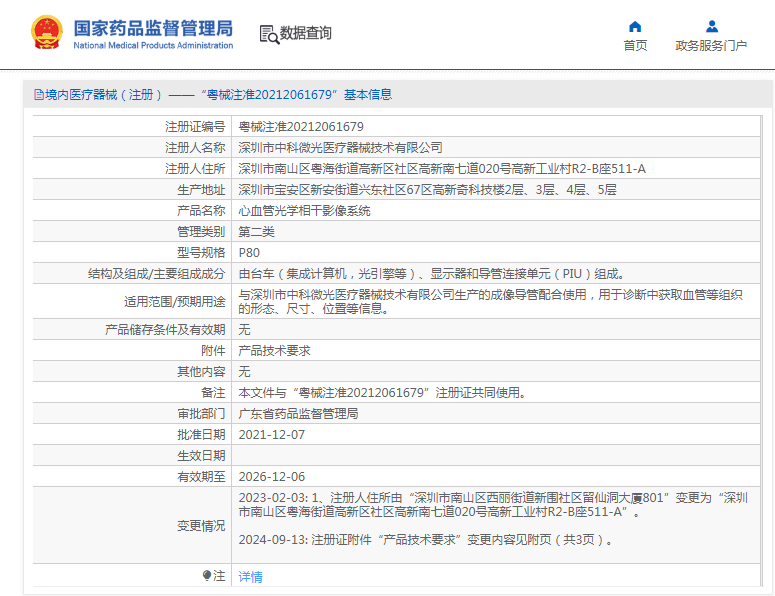Select the 备注 text 本文件与…注册证共同使用

pos(382,392)
